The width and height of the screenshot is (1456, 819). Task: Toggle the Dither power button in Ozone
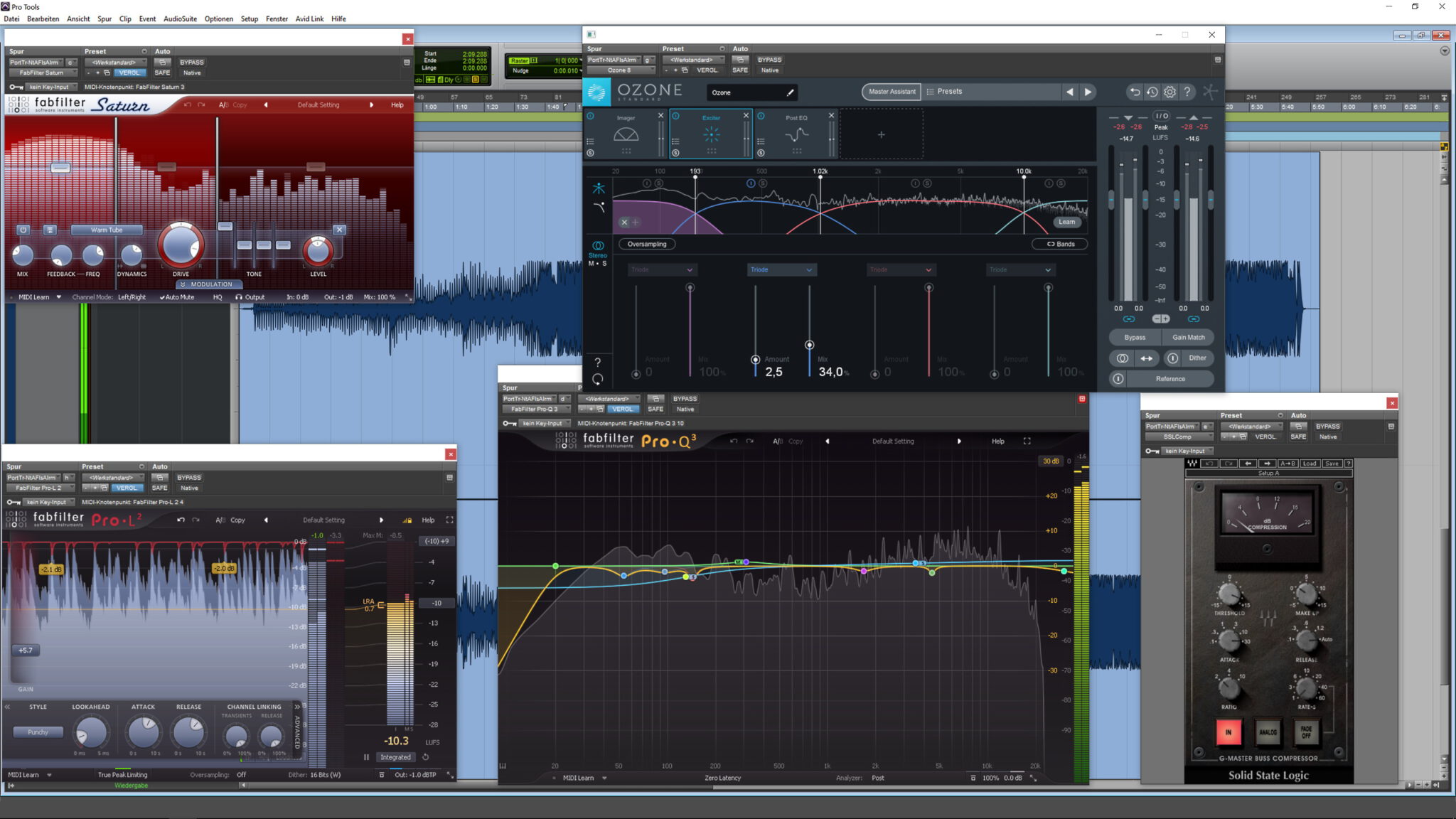1172,358
